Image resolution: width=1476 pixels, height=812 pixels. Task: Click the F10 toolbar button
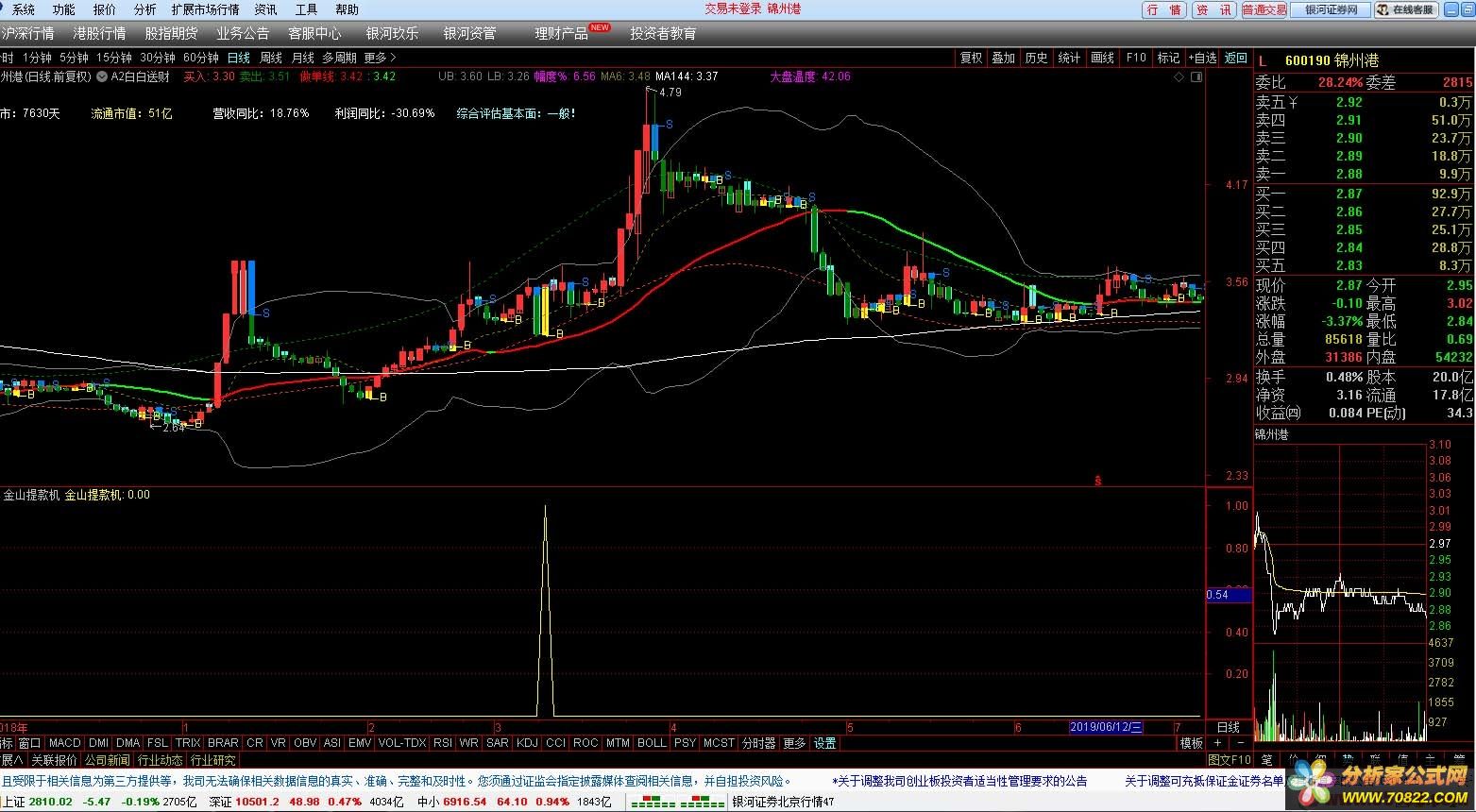pyautogui.click(x=1136, y=58)
